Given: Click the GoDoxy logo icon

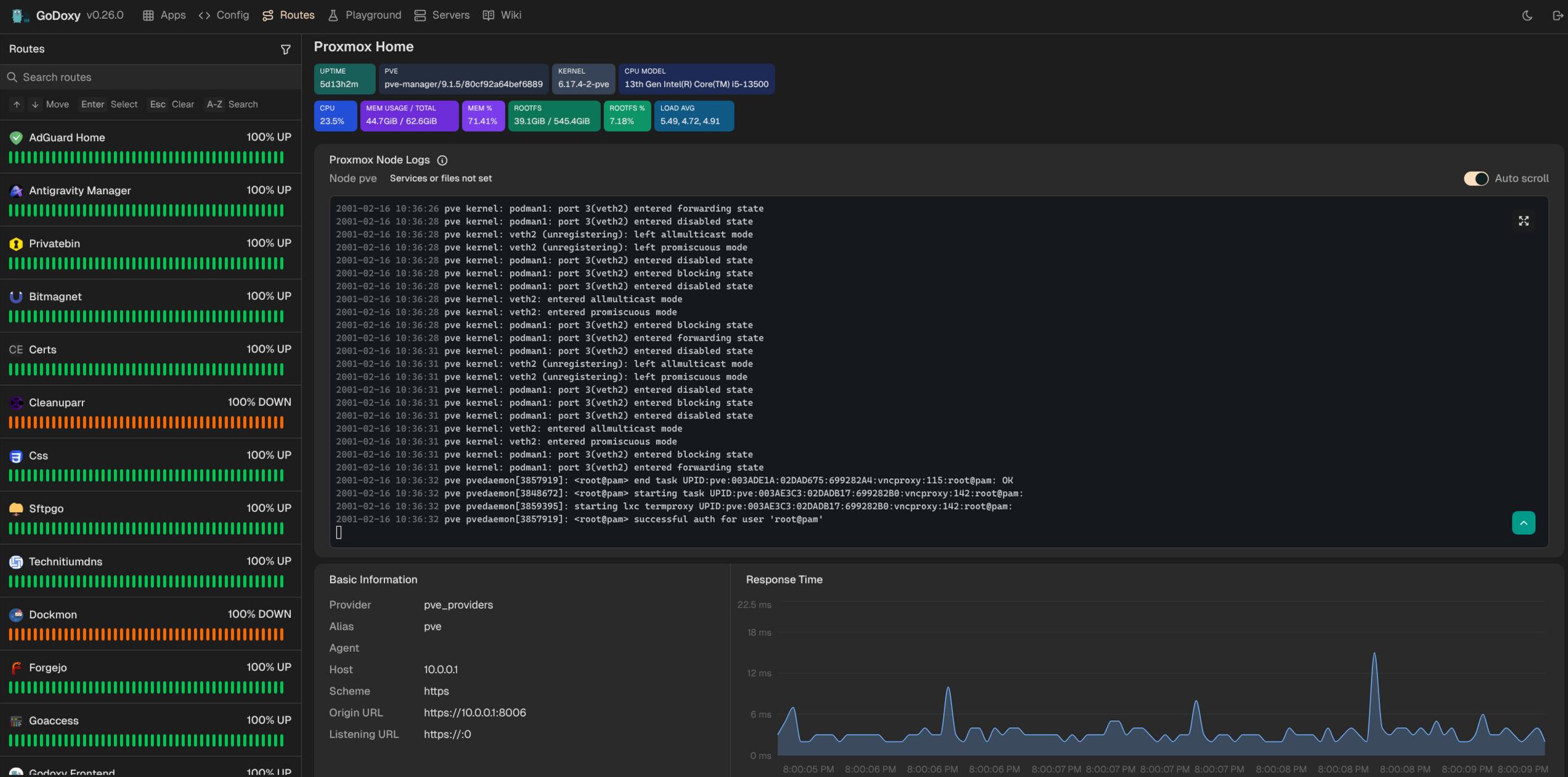Looking at the screenshot, I should pos(20,15).
